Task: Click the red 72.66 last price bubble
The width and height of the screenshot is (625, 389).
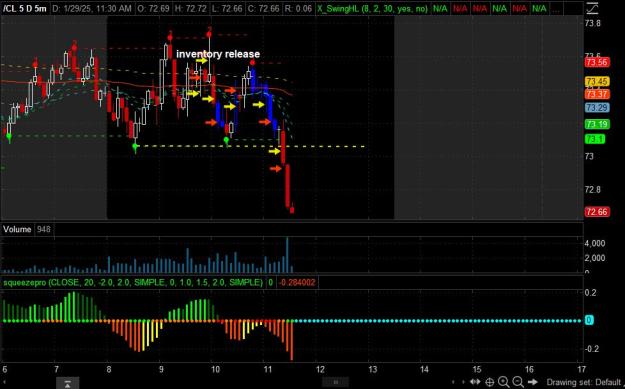Action: coord(597,212)
